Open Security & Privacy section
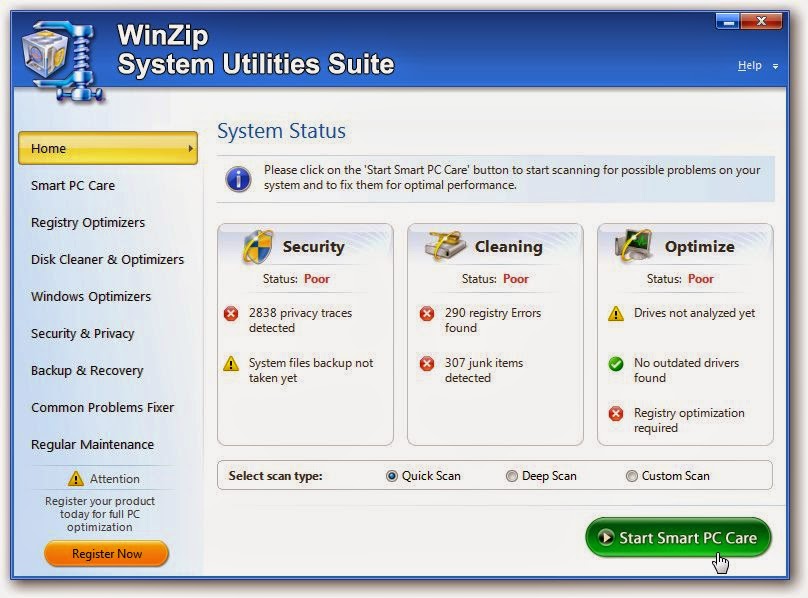The image size is (808, 598). click(x=82, y=334)
